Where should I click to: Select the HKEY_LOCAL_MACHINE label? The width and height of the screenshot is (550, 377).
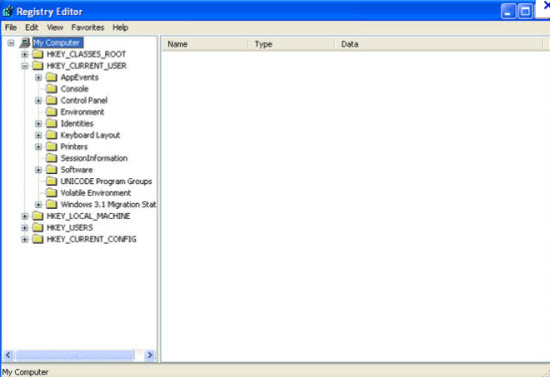click(88, 216)
